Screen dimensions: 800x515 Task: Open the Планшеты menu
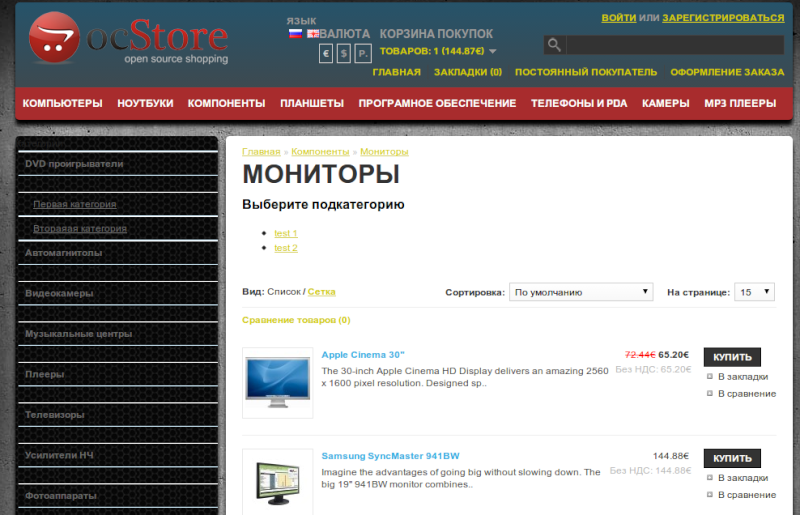pyautogui.click(x=312, y=103)
